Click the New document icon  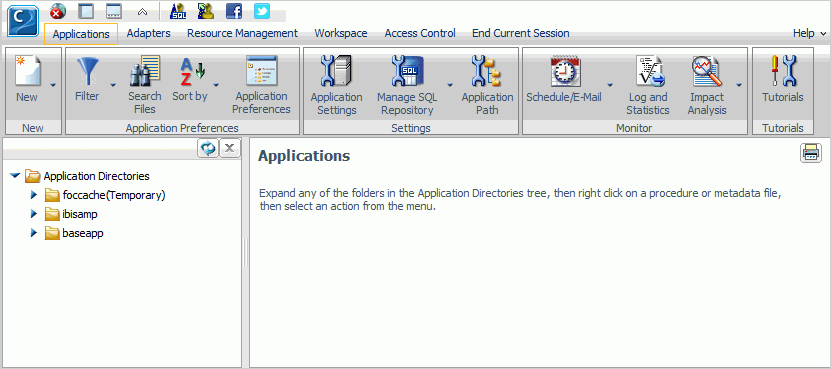coord(27,70)
